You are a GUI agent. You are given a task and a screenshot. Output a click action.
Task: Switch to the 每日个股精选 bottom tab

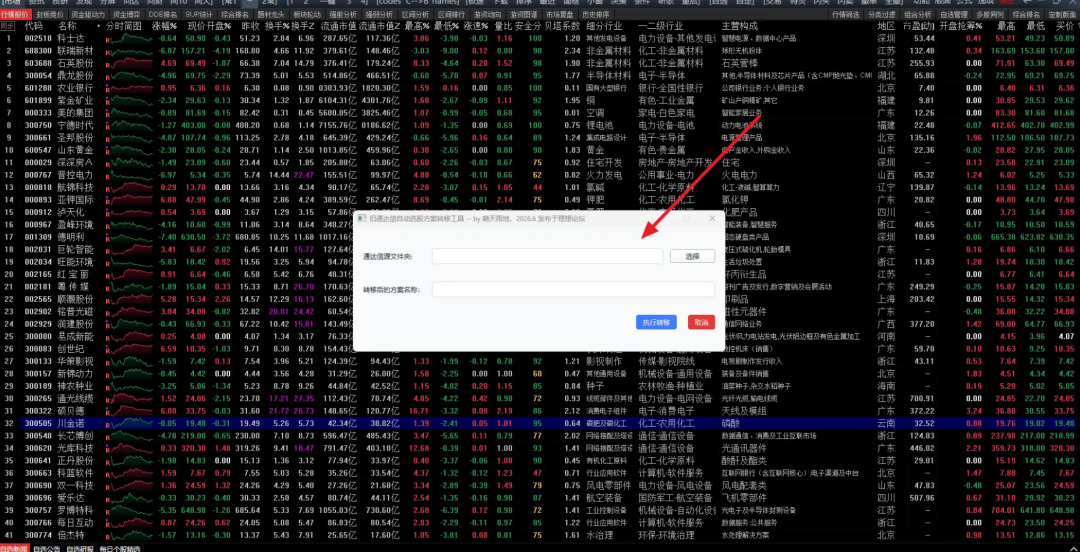(119, 548)
